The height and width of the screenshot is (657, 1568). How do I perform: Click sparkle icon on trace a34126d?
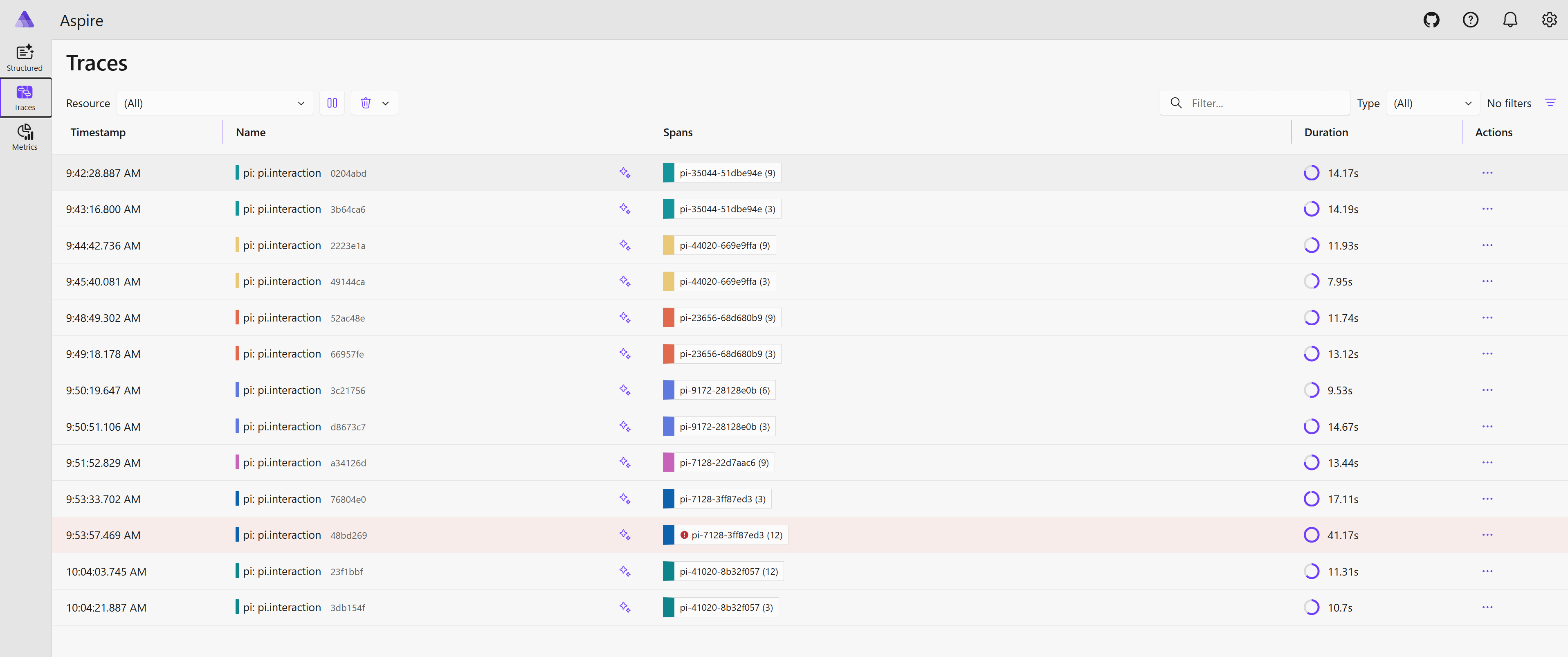pyautogui.click(x=625, y=463)
